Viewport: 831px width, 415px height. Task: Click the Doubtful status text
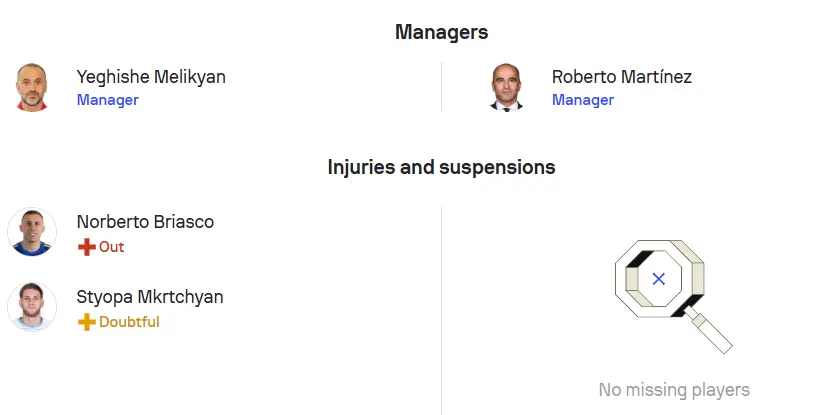click(x=129, y=322)
